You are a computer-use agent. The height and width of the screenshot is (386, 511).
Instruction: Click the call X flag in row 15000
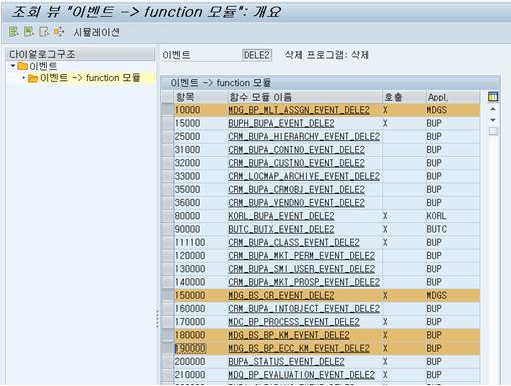pos(385,123)
